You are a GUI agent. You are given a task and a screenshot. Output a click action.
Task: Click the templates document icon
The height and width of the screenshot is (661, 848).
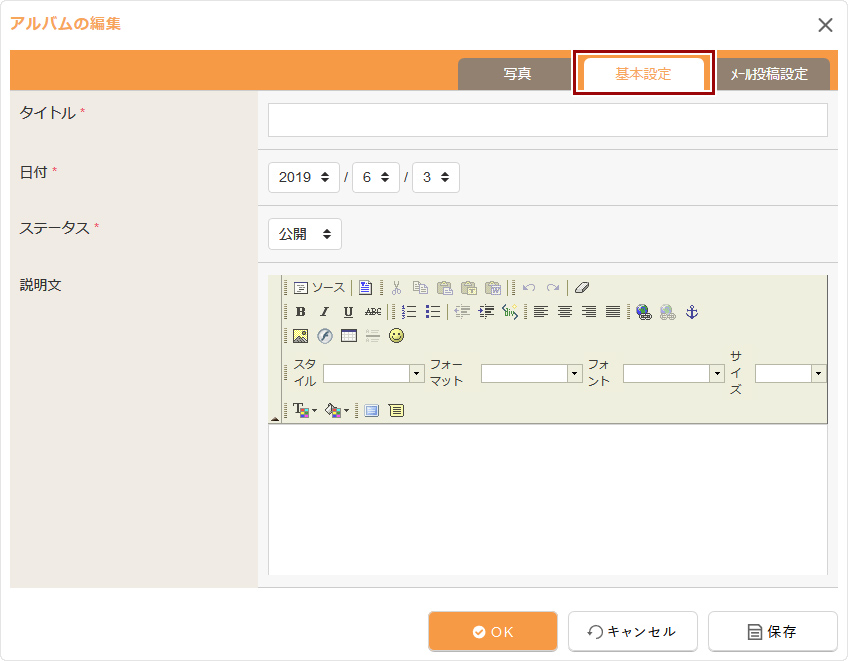[366, 287]
